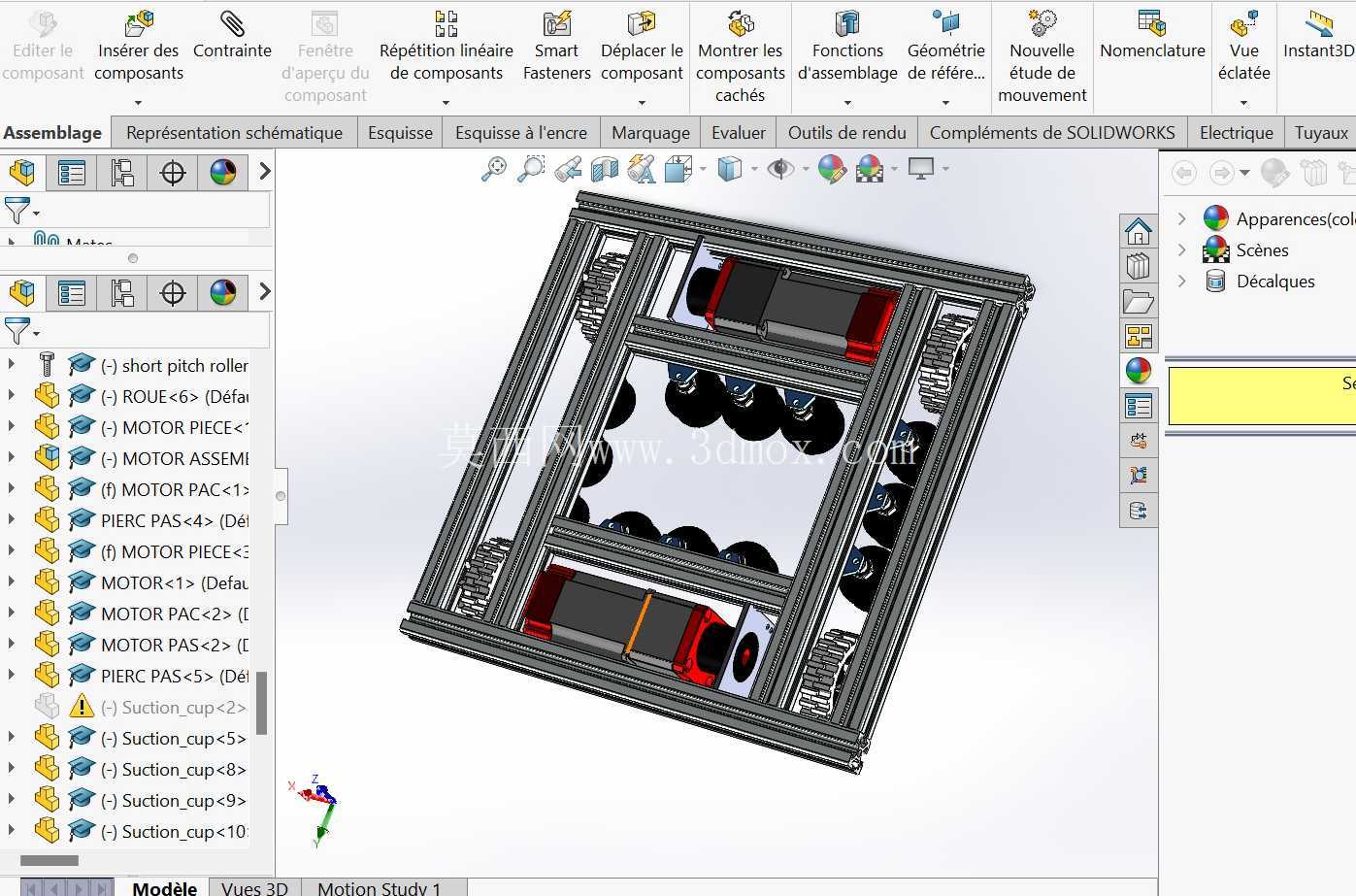Screen dimensions: 1356x896
Task: Click the Smart Fasteners icon
Action: 556,23
